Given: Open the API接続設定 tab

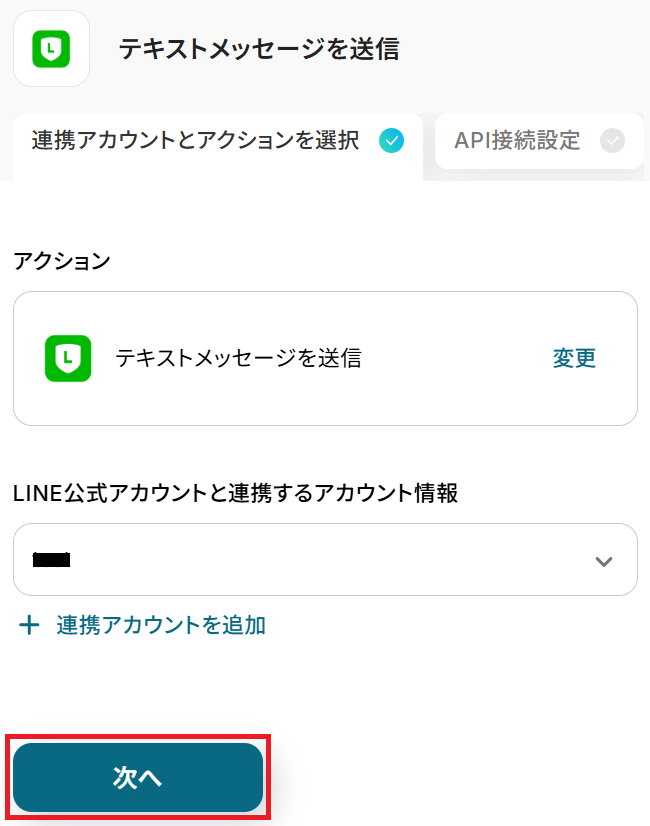Looking at the screenshot, I should tap(517, 140).
